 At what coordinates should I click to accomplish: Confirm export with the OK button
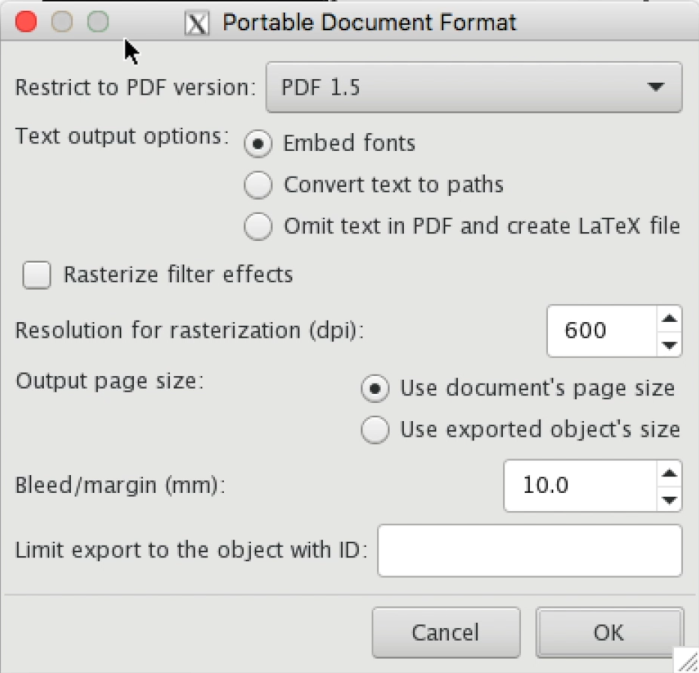point(608,632)
